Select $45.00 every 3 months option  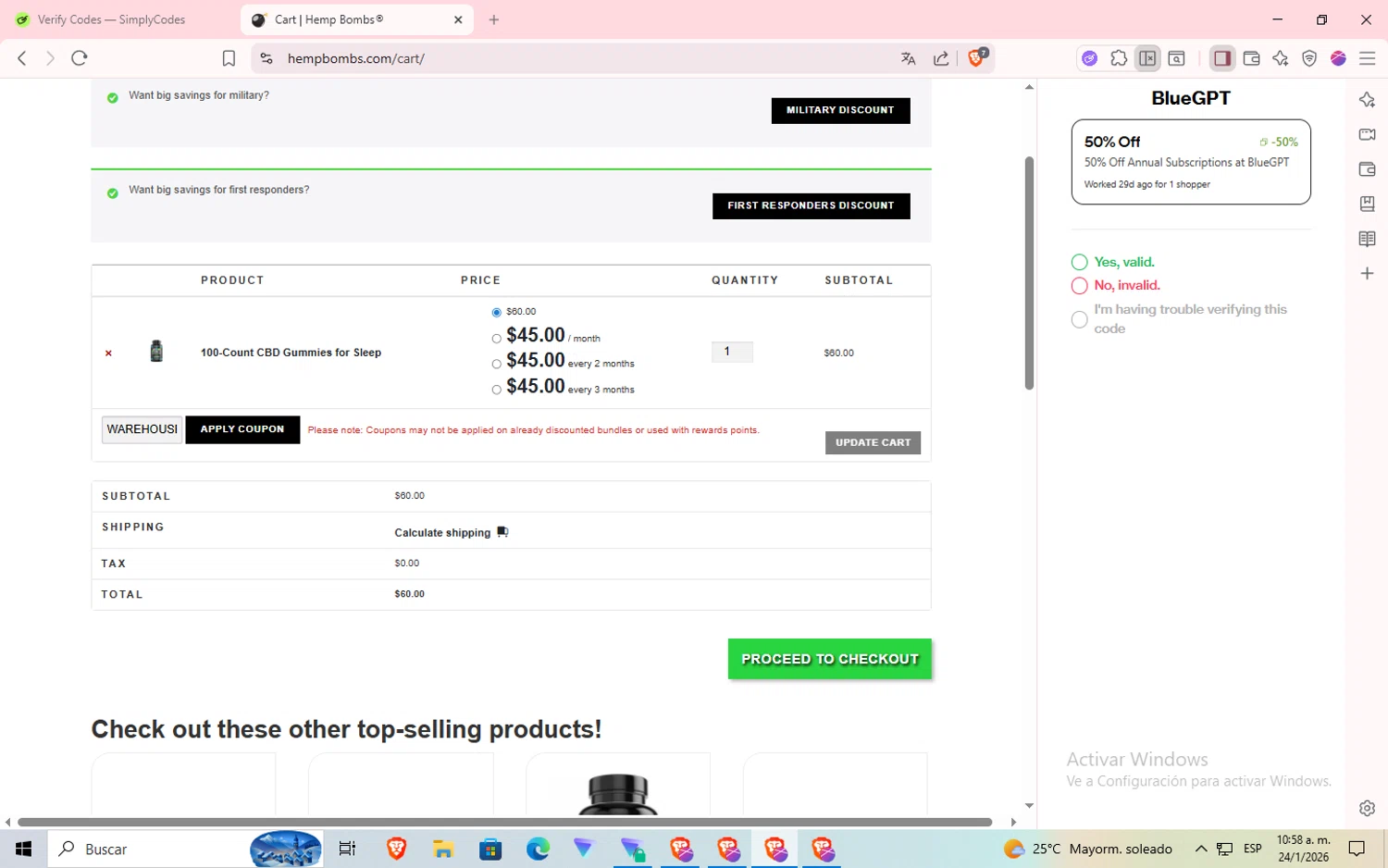[x=497, y=390]
